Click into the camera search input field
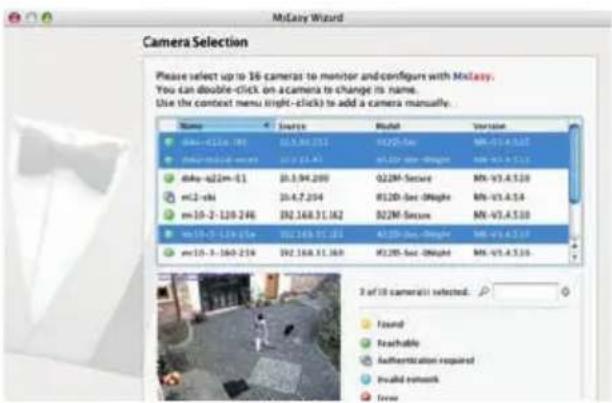The width and height of the screenshot is (612, 403). click(x=525, y=291)
